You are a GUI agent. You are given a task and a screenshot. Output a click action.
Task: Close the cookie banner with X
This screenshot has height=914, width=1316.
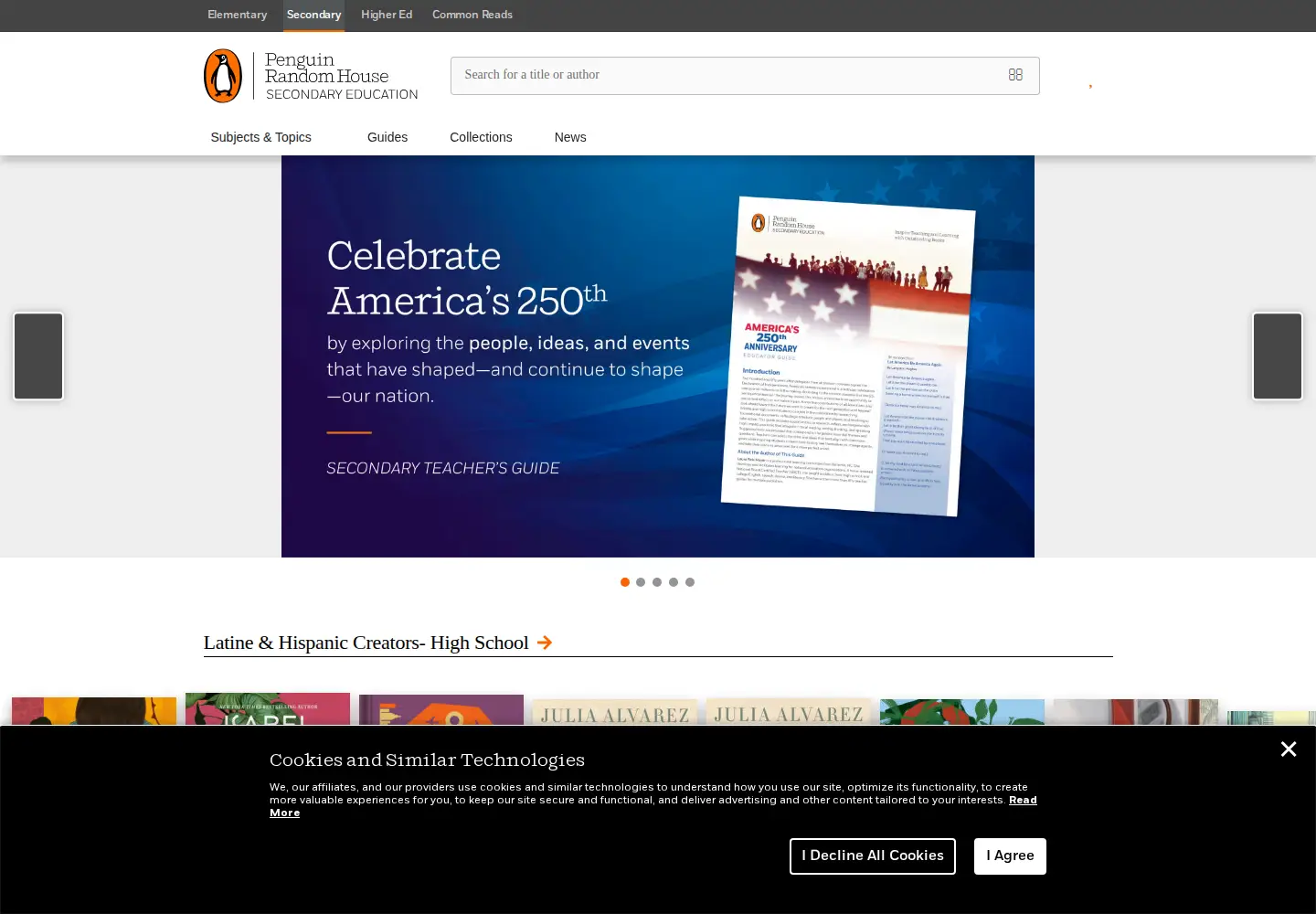tap(1289, 749)
